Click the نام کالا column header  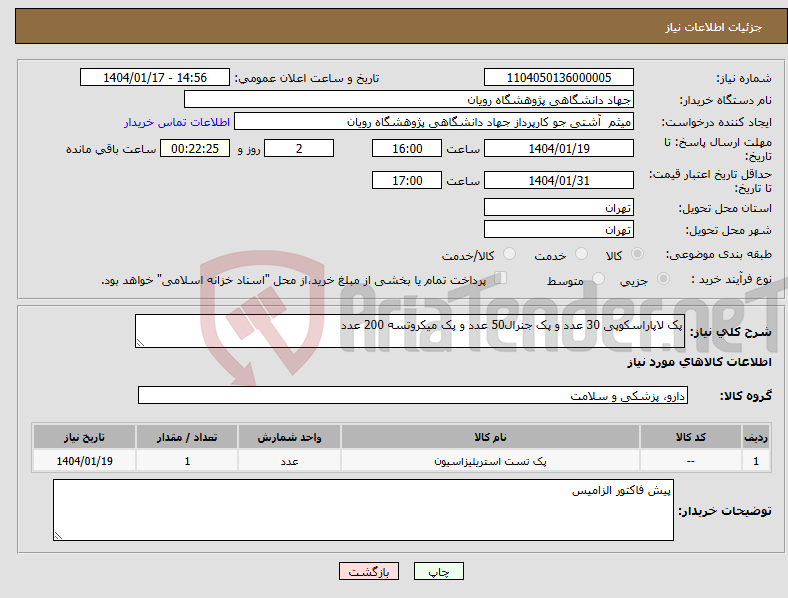490,437
